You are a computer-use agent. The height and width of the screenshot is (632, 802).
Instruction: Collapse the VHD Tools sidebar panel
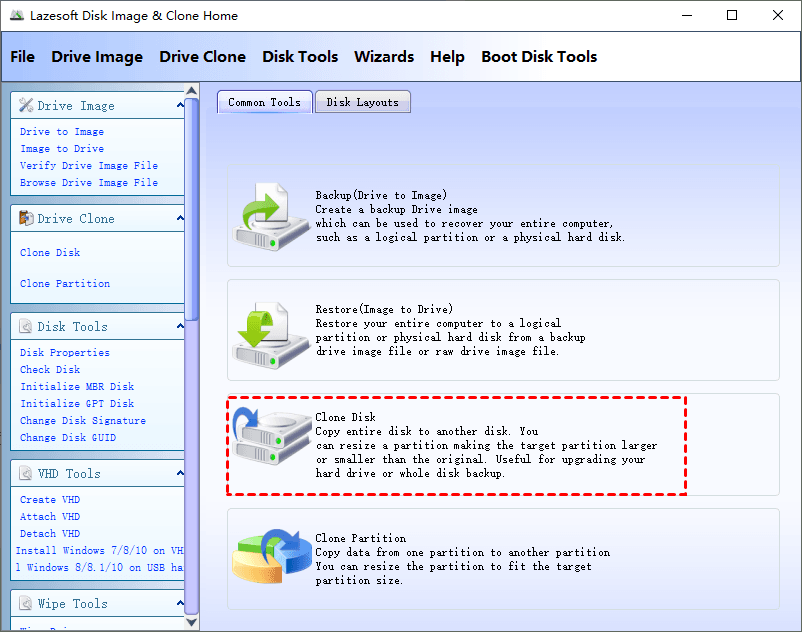pyautogui.click(x=180, y=473)
